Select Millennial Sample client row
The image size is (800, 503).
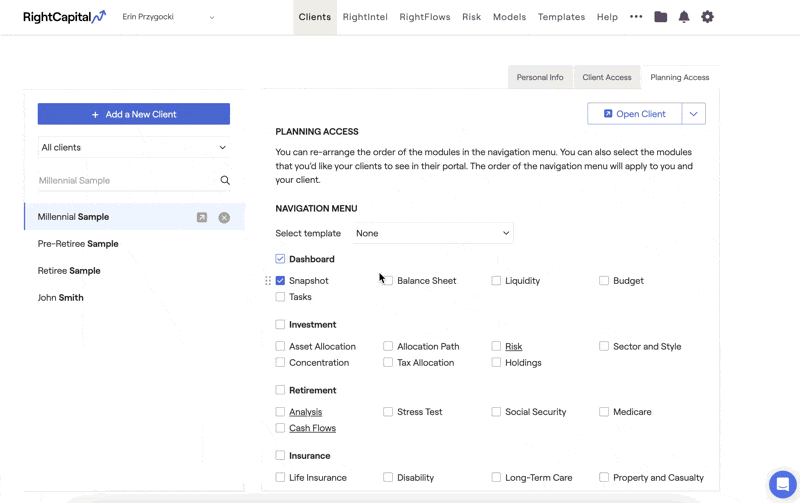click(x=134, y=217)
